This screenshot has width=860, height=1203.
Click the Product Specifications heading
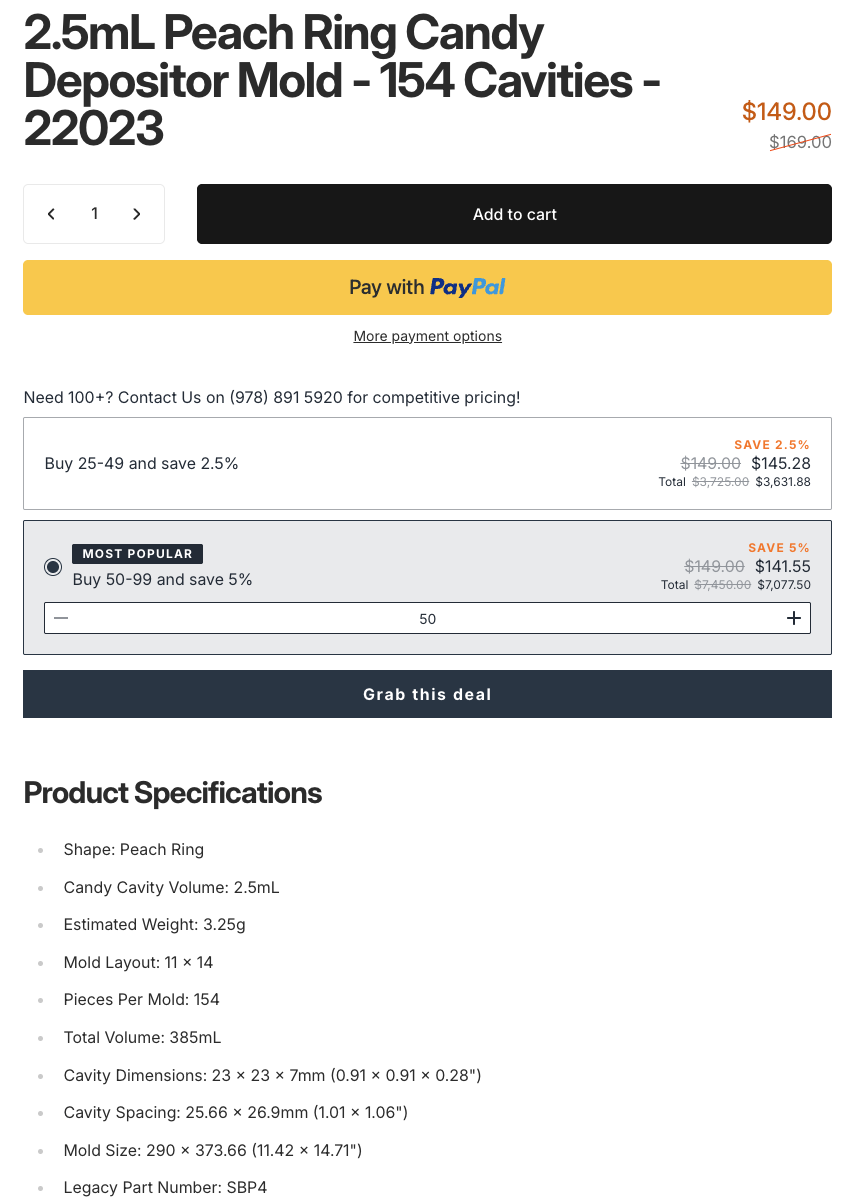(x=173, y=793)
